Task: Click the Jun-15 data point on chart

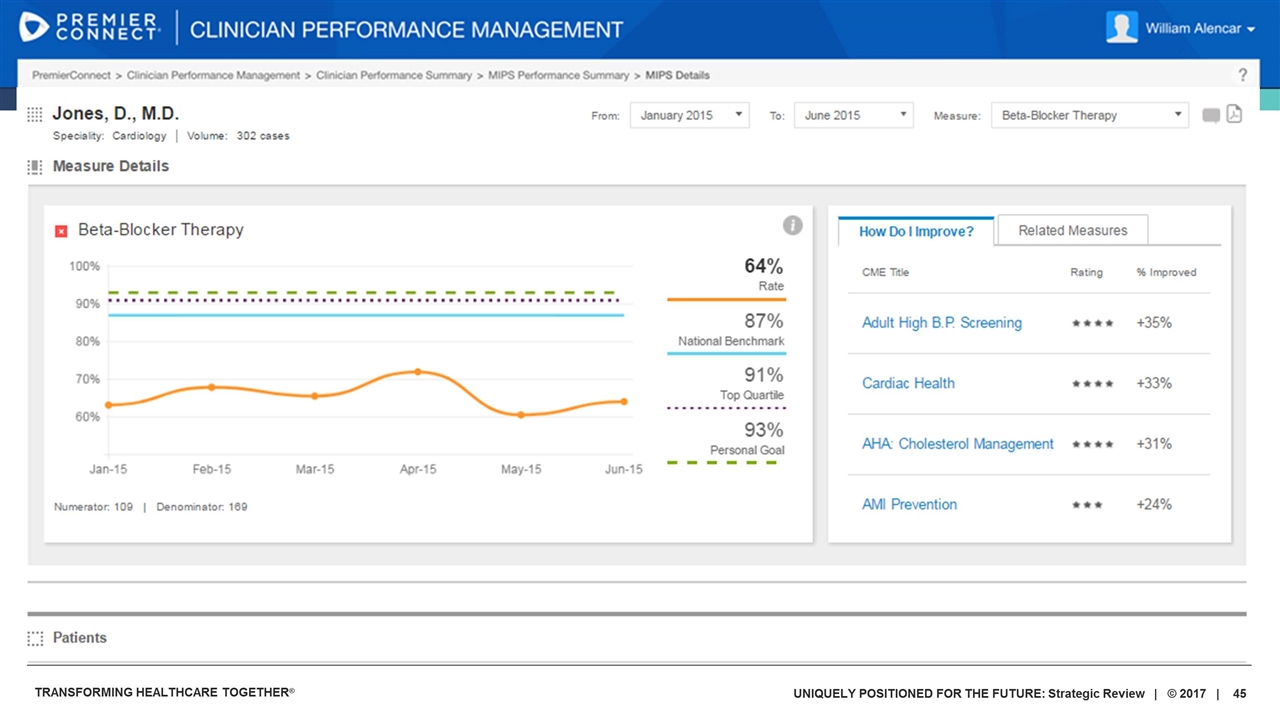Action: coord(624,402)
